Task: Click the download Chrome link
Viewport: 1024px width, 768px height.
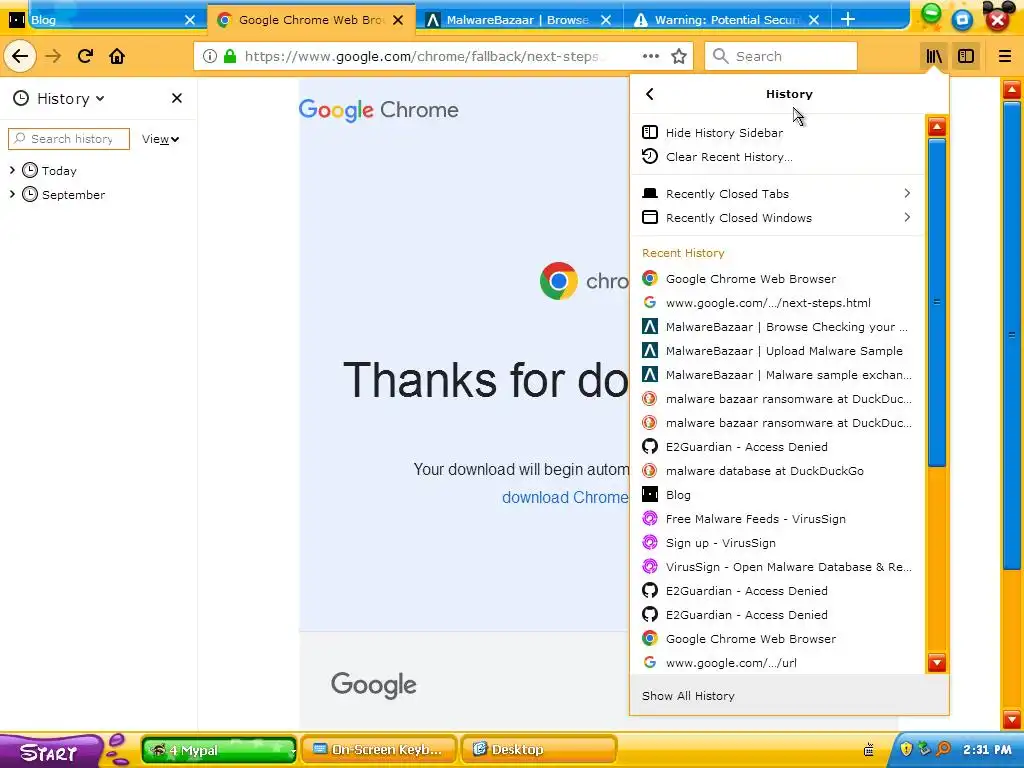Action: pos(565,498)
